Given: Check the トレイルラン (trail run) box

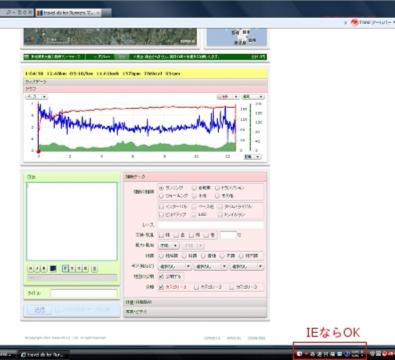Looking at the screenshot, I should tap(220, 215).
